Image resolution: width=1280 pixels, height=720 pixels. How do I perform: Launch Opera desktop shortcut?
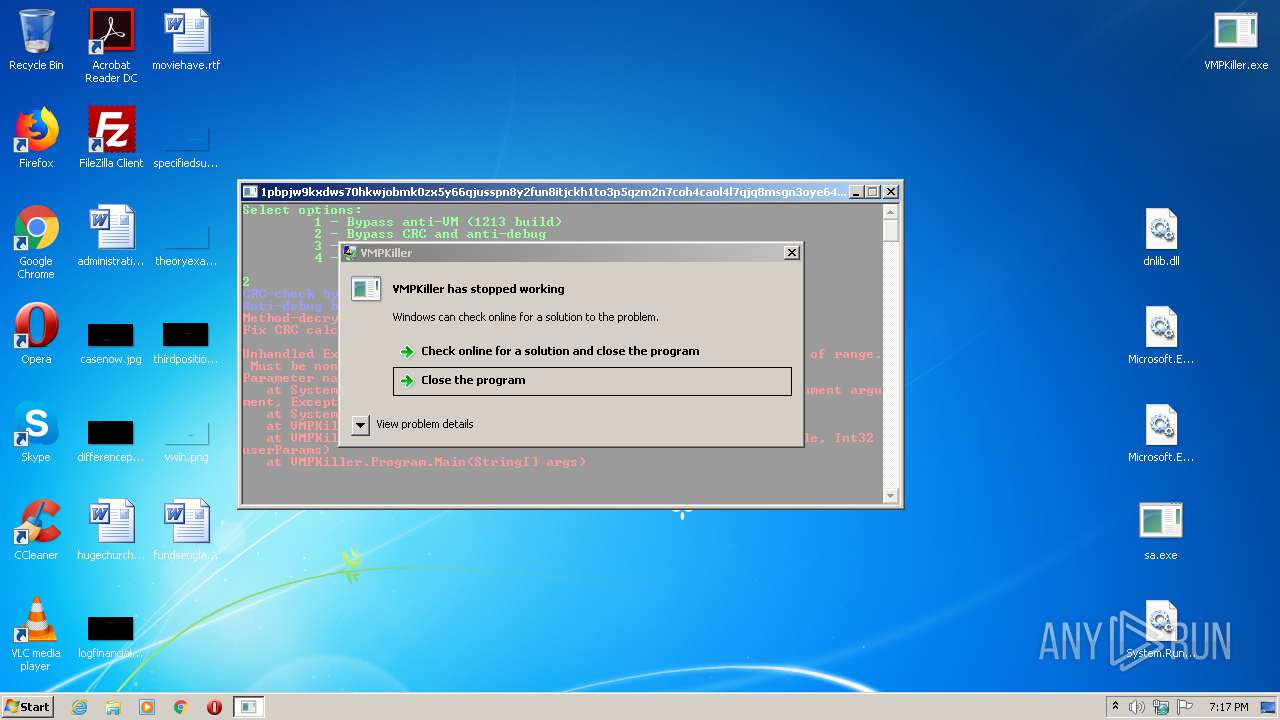(36, 334)
